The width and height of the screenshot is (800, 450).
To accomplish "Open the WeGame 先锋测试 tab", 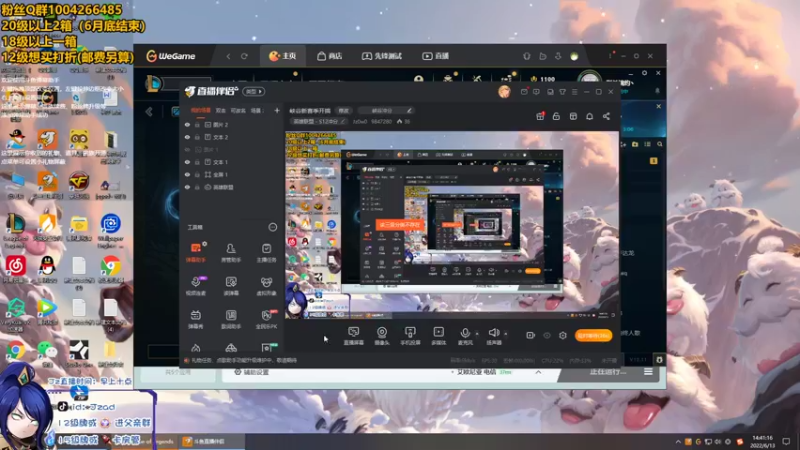I will (x=382, y=56).
